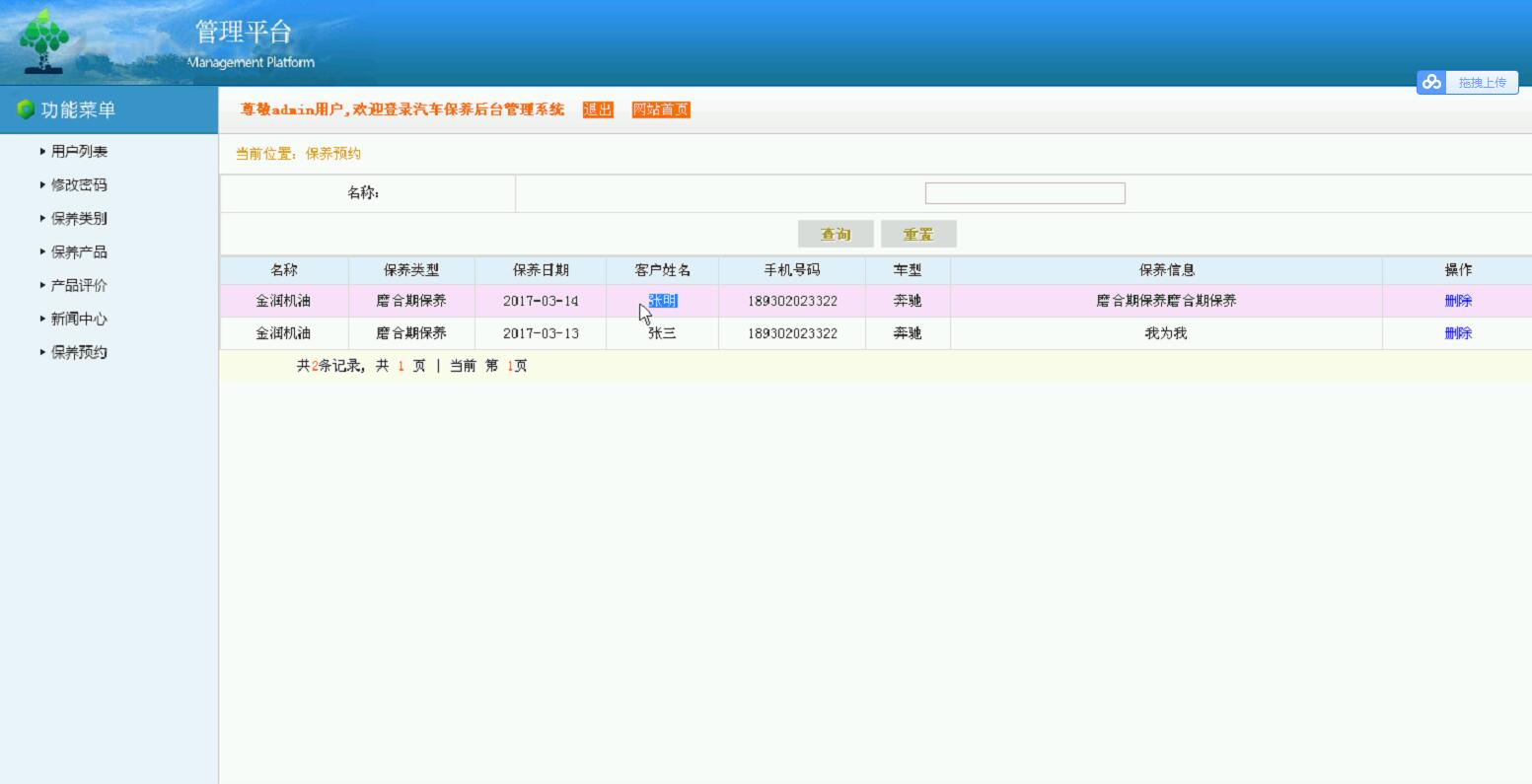
Task: Click 金润机油 in the 张三 row
Action: click(284, 333)
